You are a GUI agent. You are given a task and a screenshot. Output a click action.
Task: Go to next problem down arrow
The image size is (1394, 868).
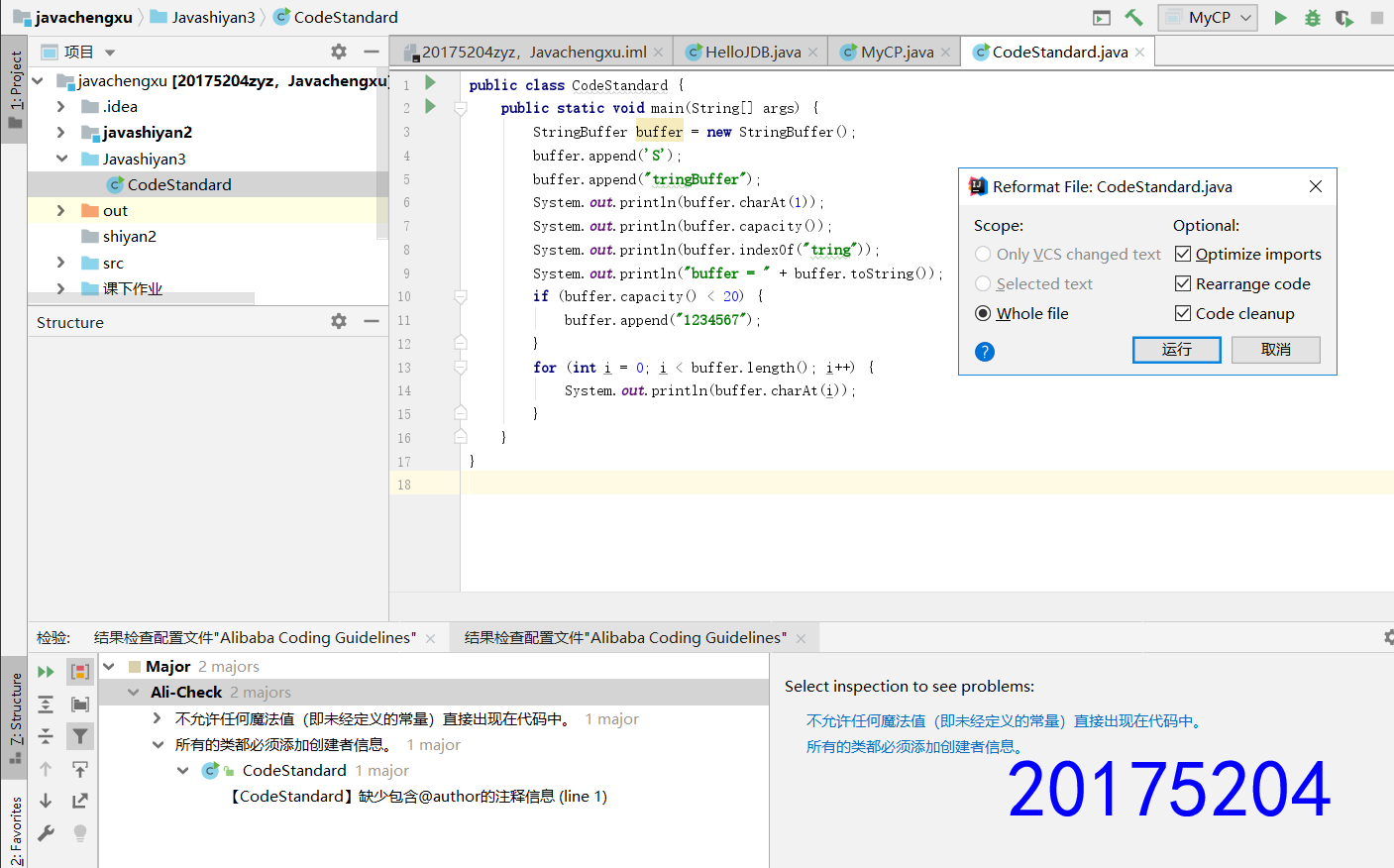tap(46, 801)
